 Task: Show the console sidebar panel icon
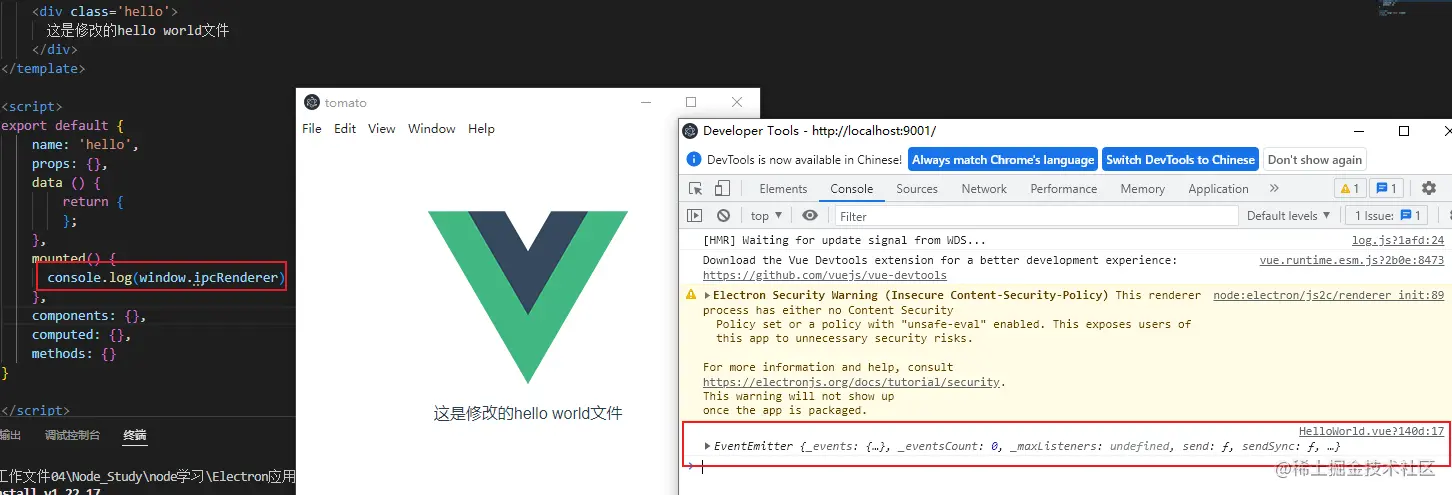point(695,215)
